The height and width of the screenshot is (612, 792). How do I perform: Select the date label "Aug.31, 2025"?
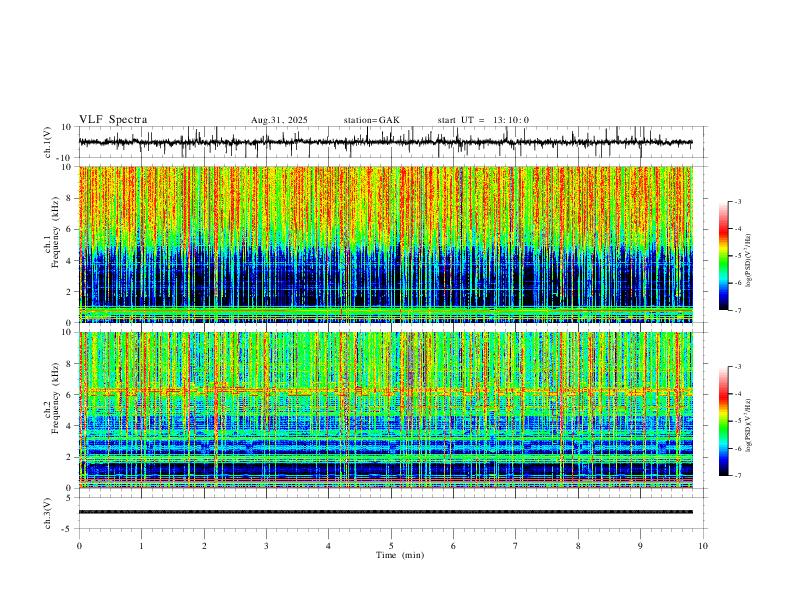coord(279,120)
